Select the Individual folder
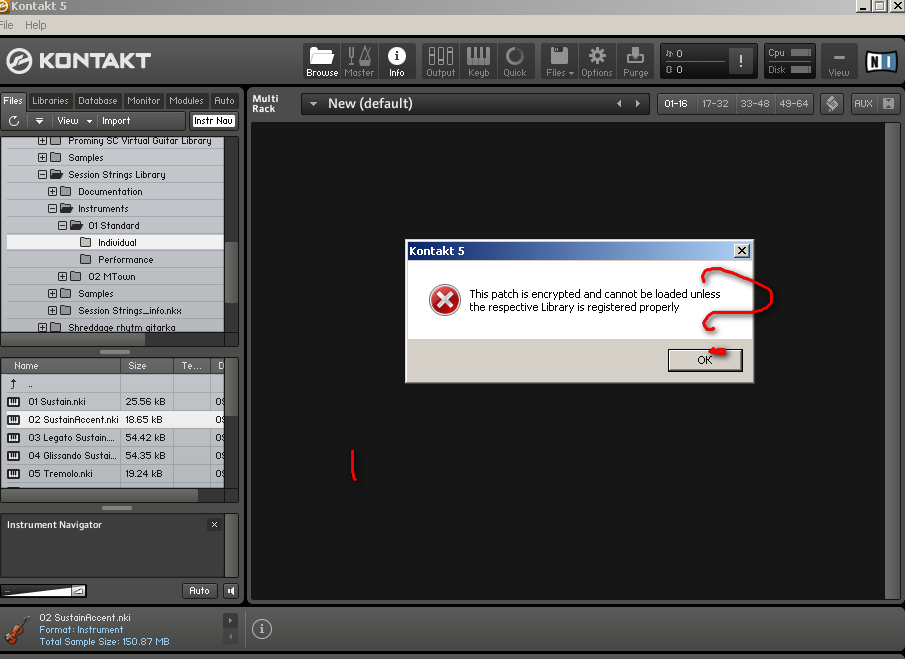Image resolution: width=905 pixels, height=659 pixels. (x=115, y=242)
